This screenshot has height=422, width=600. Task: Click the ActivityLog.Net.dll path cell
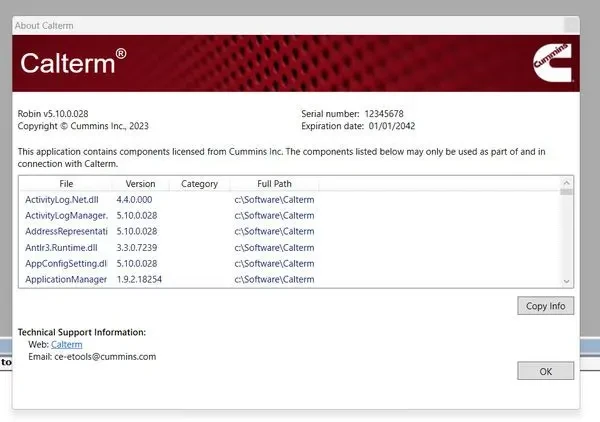274,200
